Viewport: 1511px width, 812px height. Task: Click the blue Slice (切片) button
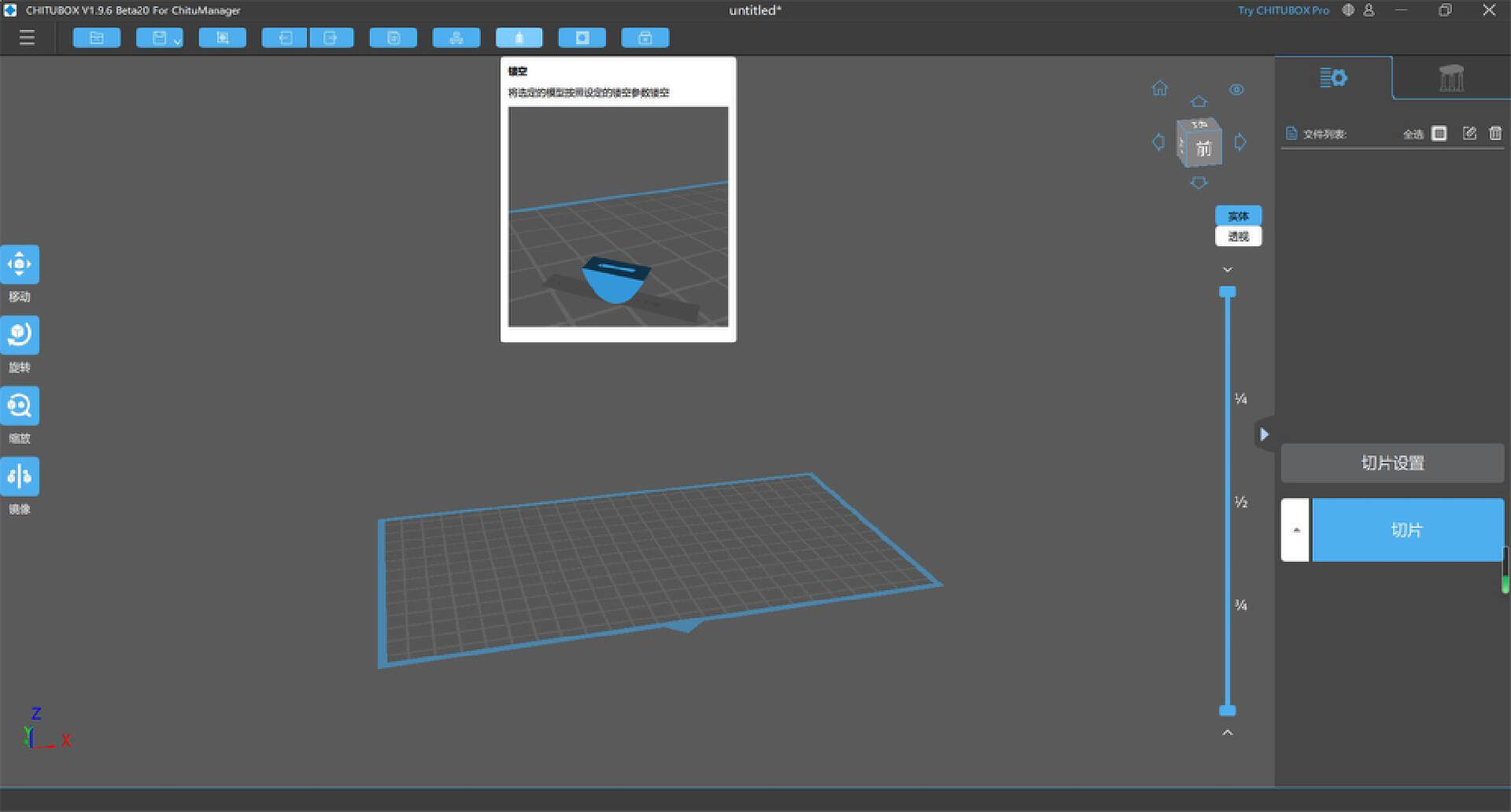tap(1407, 530)
